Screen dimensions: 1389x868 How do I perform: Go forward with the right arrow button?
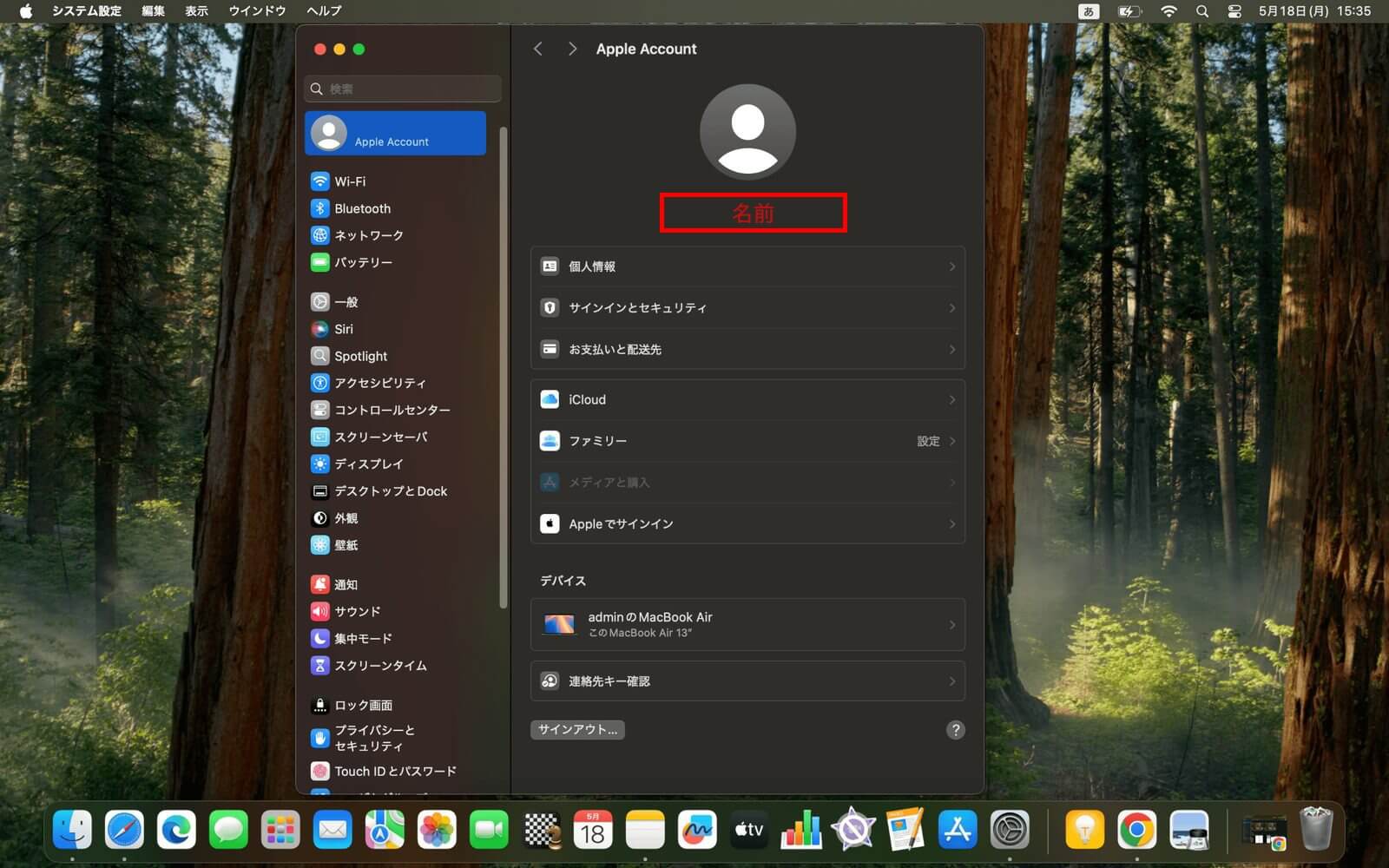coord(572,49)
